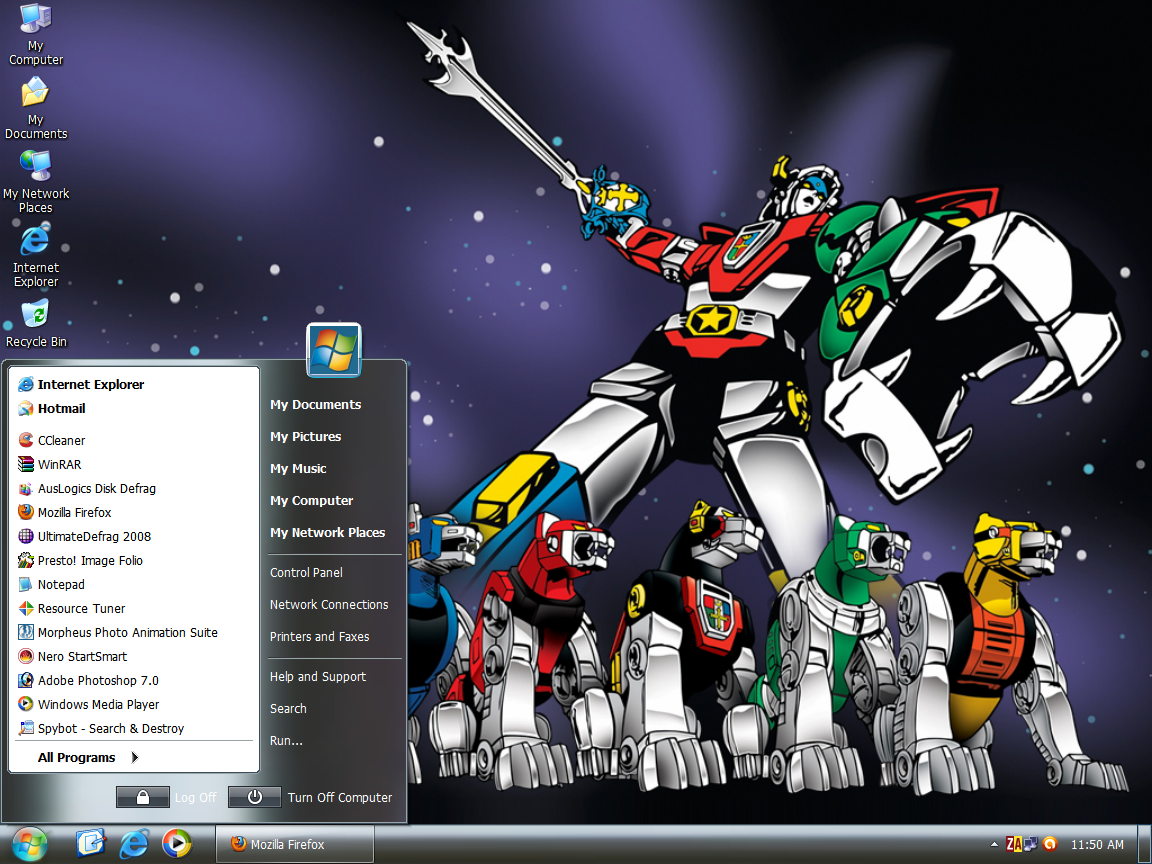The height and width of the screenshot is (864, 1152).
Task: Click the Start orb button
Action: click(29, 844)
